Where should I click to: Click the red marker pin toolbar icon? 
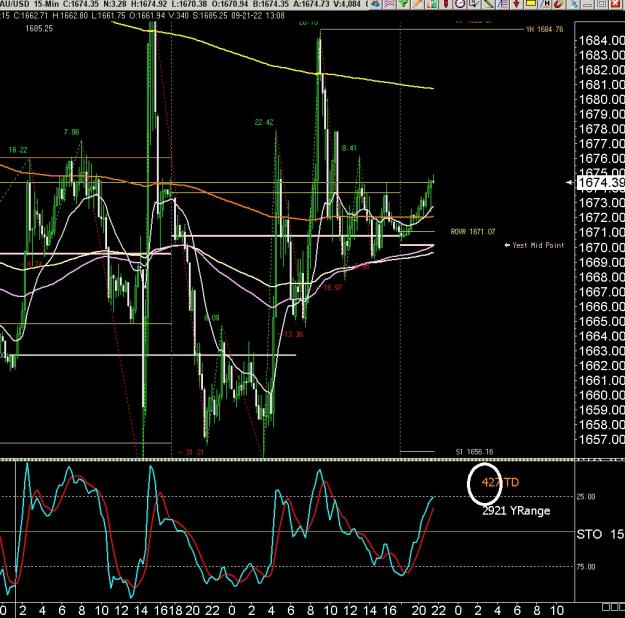pyautogui.click(x=446, y=4)
